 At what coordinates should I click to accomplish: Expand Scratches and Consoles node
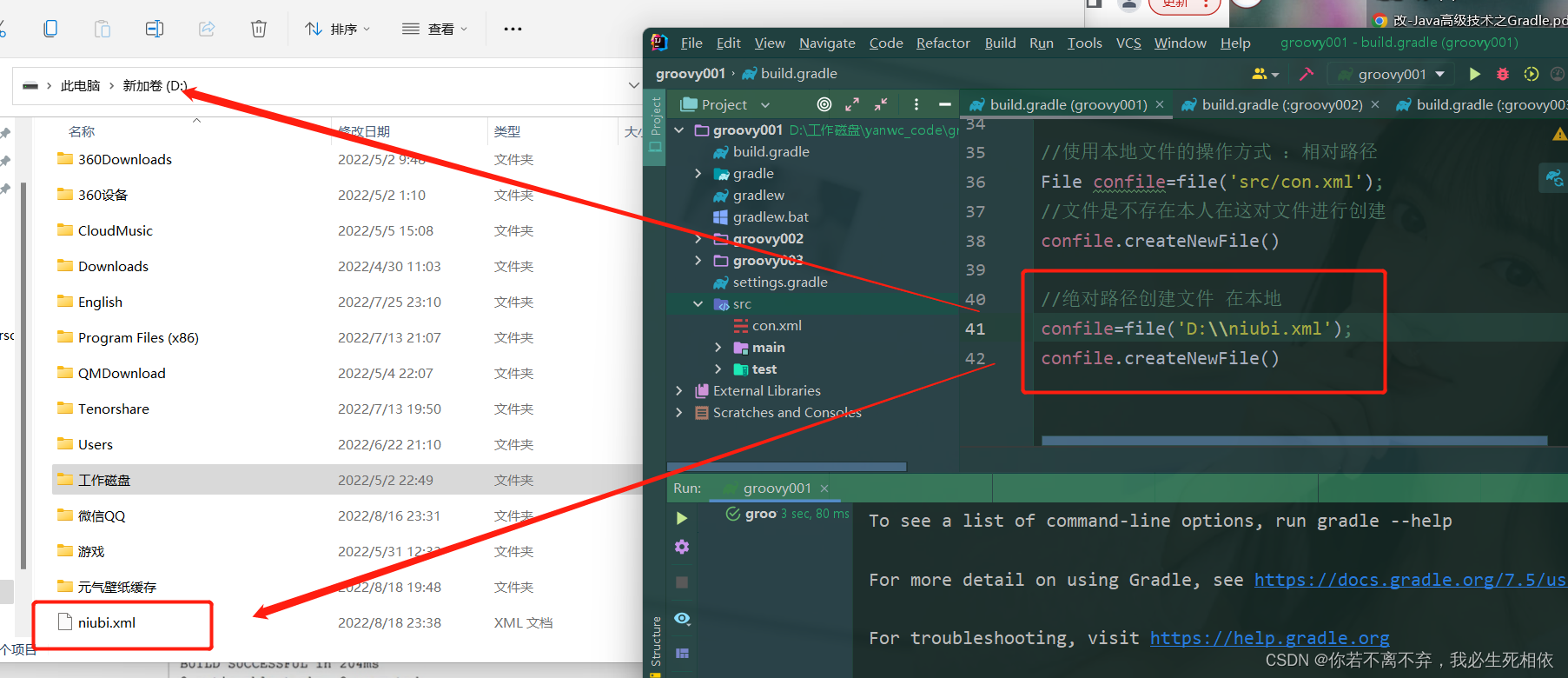tap(679, 412)
